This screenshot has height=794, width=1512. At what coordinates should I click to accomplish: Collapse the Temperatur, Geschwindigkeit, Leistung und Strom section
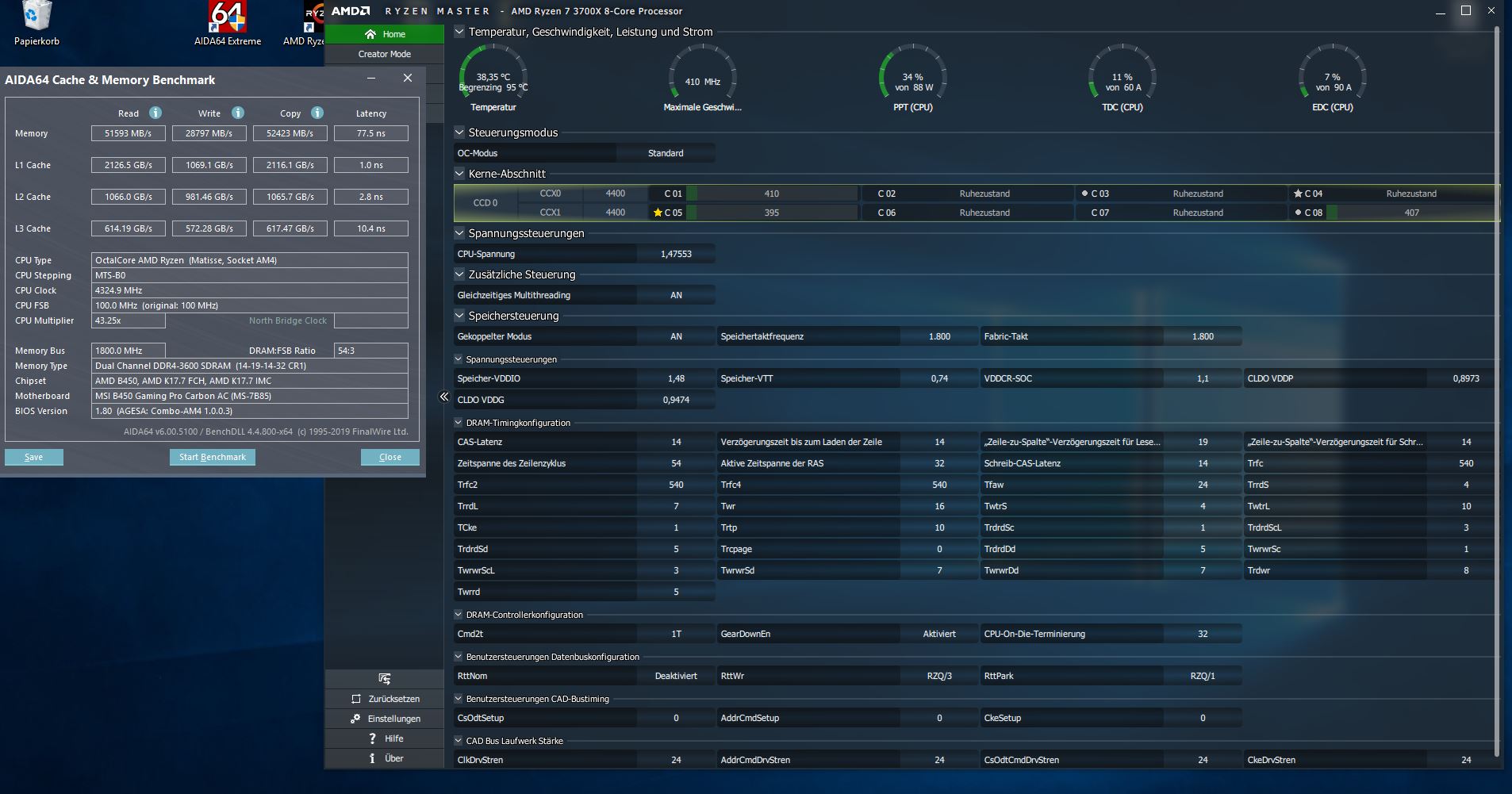[459, 32]
